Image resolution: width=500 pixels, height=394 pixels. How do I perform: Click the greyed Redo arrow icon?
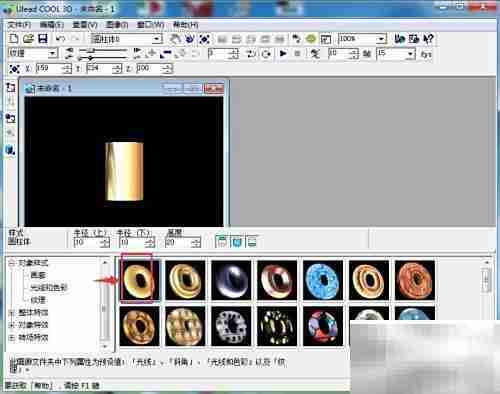click(75, 39)
